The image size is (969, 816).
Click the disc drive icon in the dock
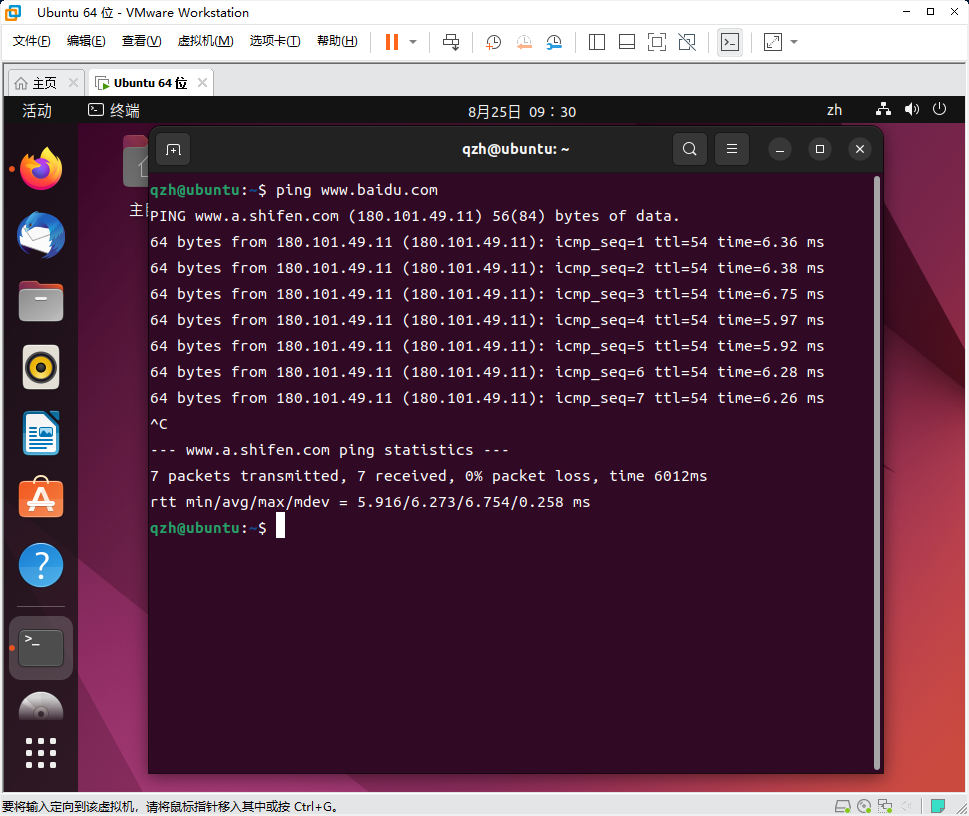[x=41, y=707]
